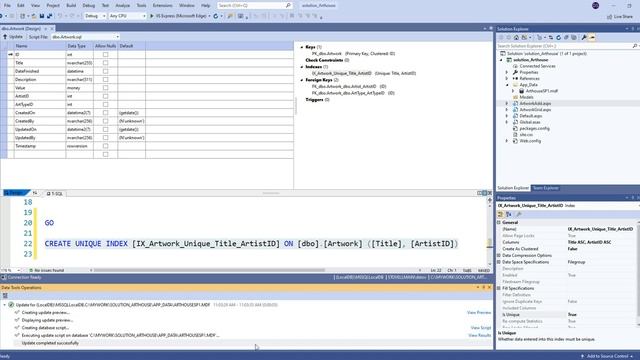Click the Save icon in the main toolbar

(x=42, y=16)
